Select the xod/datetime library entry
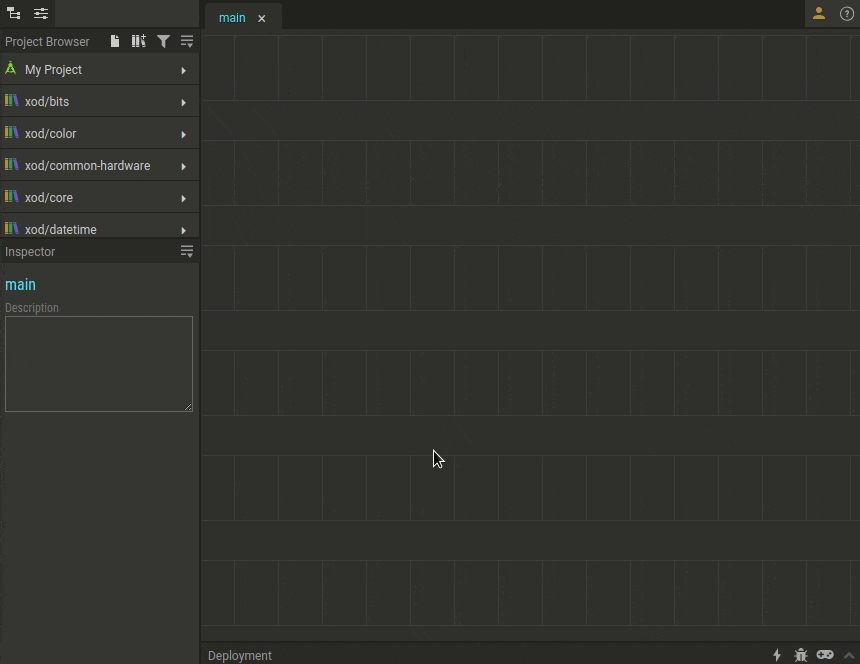The image size is (860, 664). click(x=61, y=229)
